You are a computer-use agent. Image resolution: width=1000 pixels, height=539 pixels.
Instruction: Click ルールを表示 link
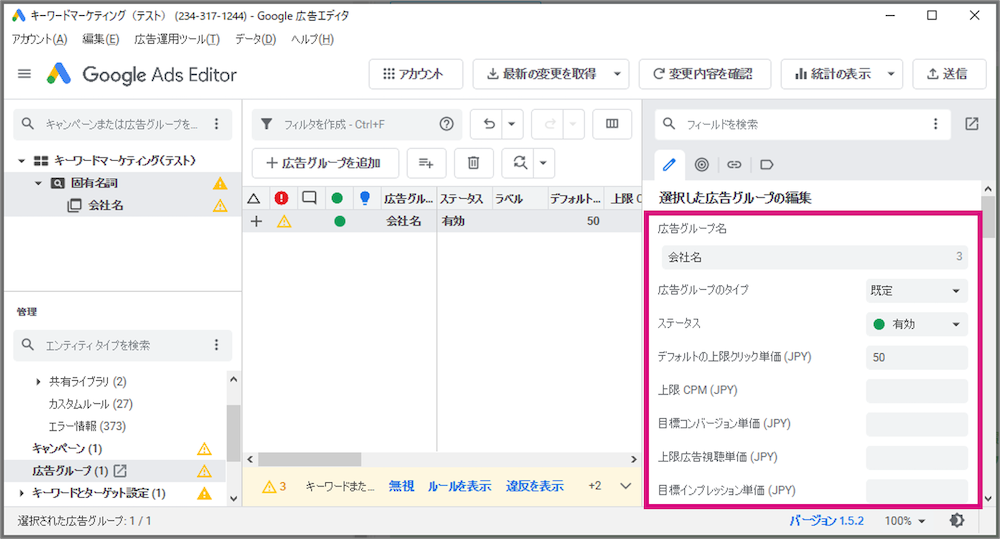pos(460,486)
